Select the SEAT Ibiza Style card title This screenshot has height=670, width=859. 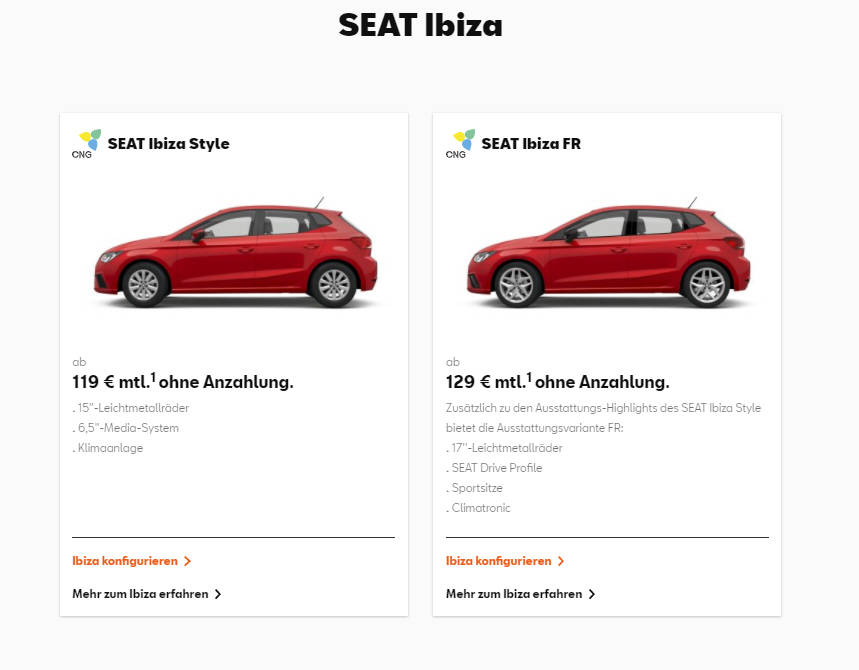coord(169,144)
